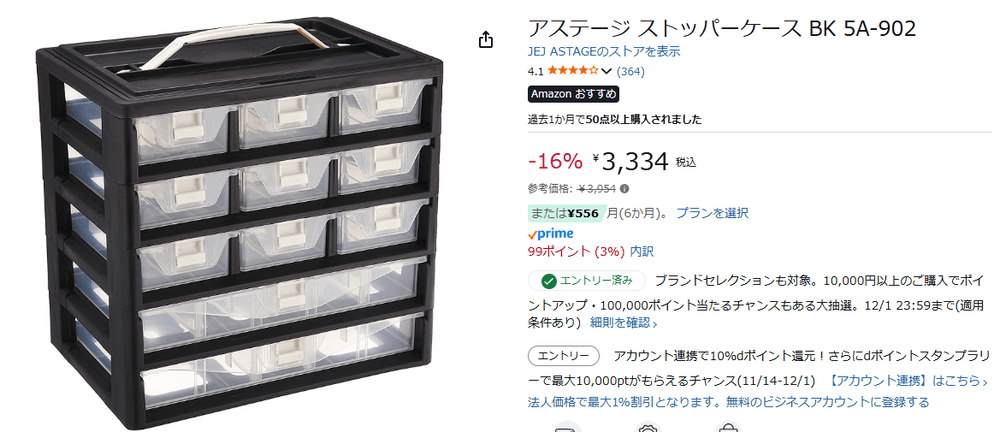This screenshot has height=432, width=1000.
Task: Click the partially visible card icon at the bottom
Action: coord(568,428)
